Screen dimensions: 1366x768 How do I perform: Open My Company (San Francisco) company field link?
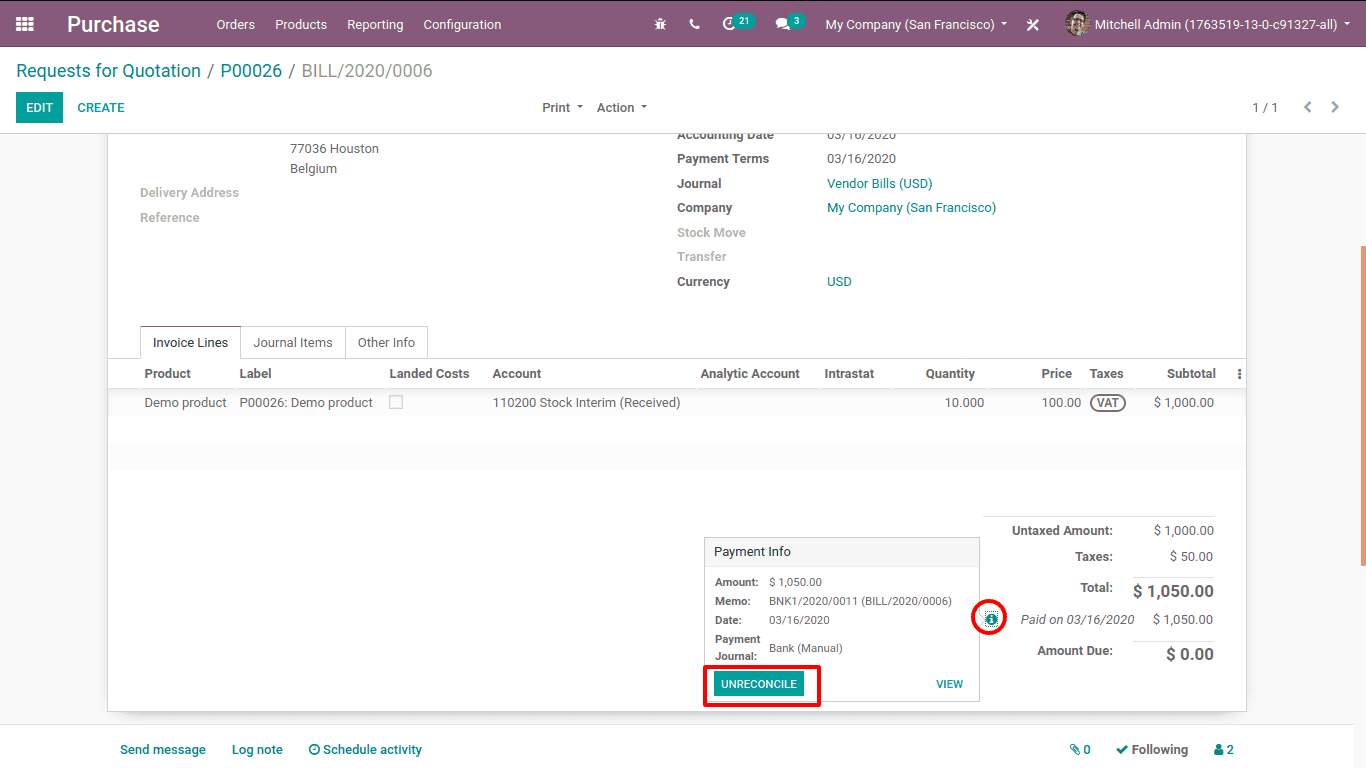pyautogui.click(x=911, y=208)
